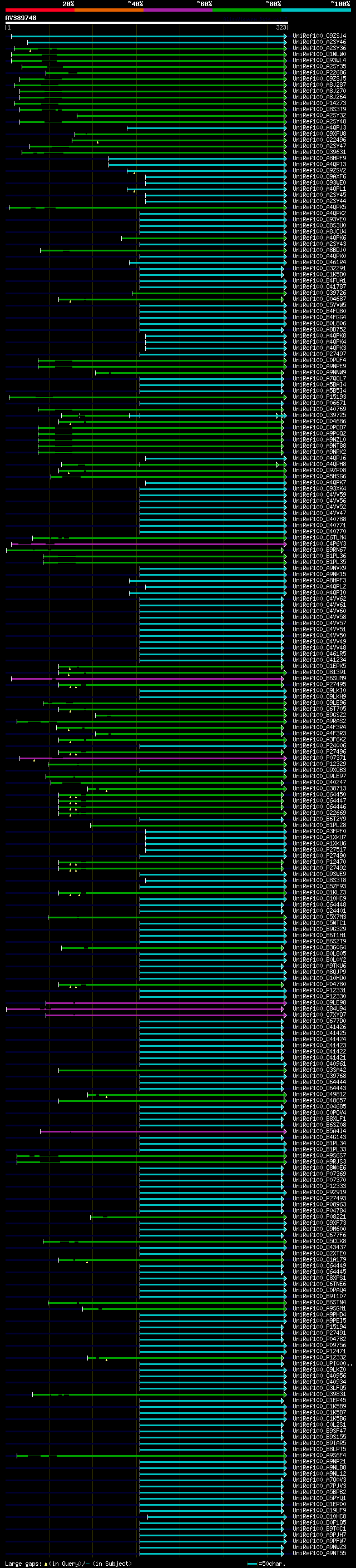Select hit UniRef100_Q8S3T9
This screenshot has height=1568, width=356.
(x=319, y=110)
